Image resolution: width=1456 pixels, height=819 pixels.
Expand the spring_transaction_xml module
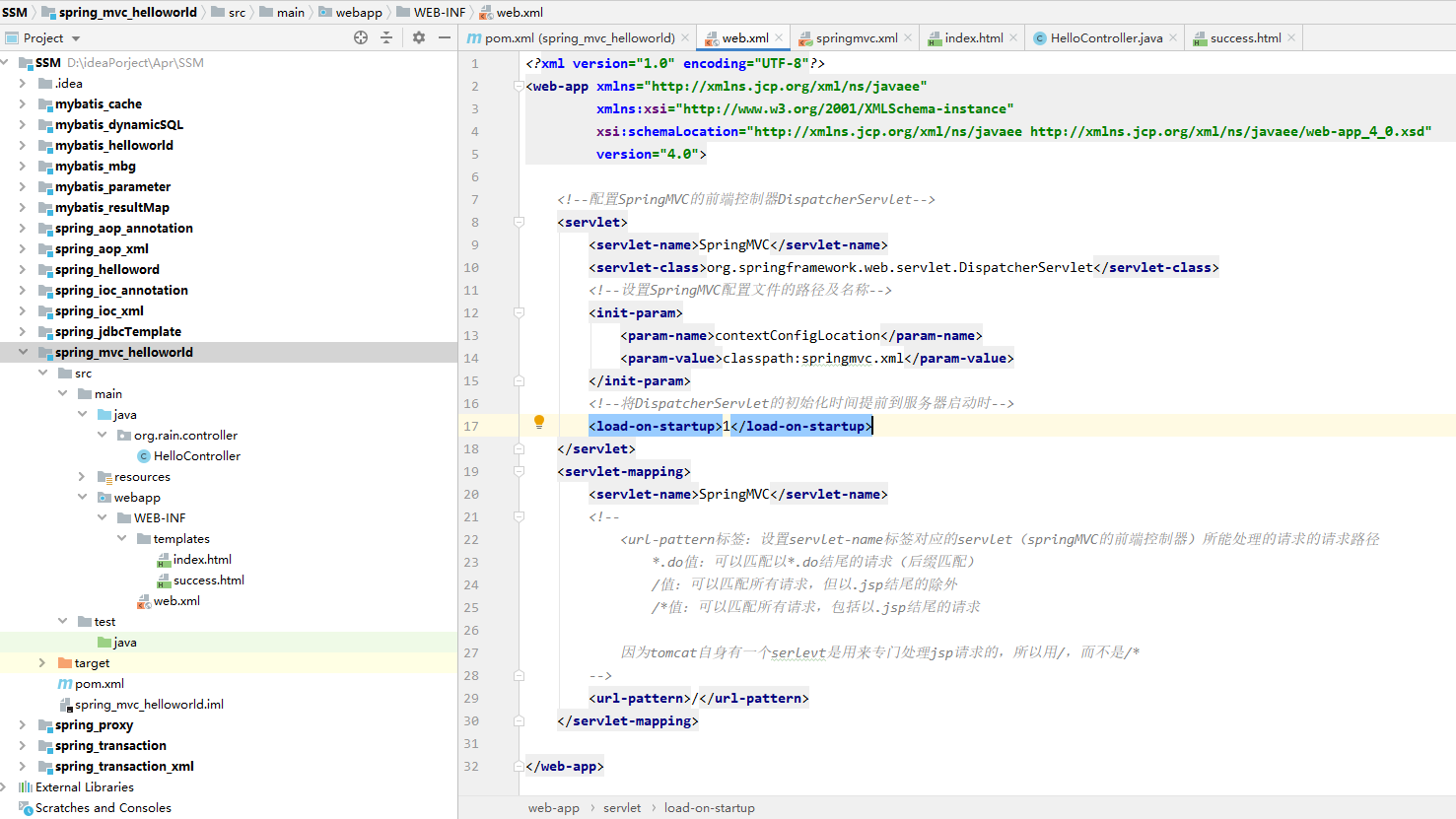pyautogui.click(x=23, y=767)
